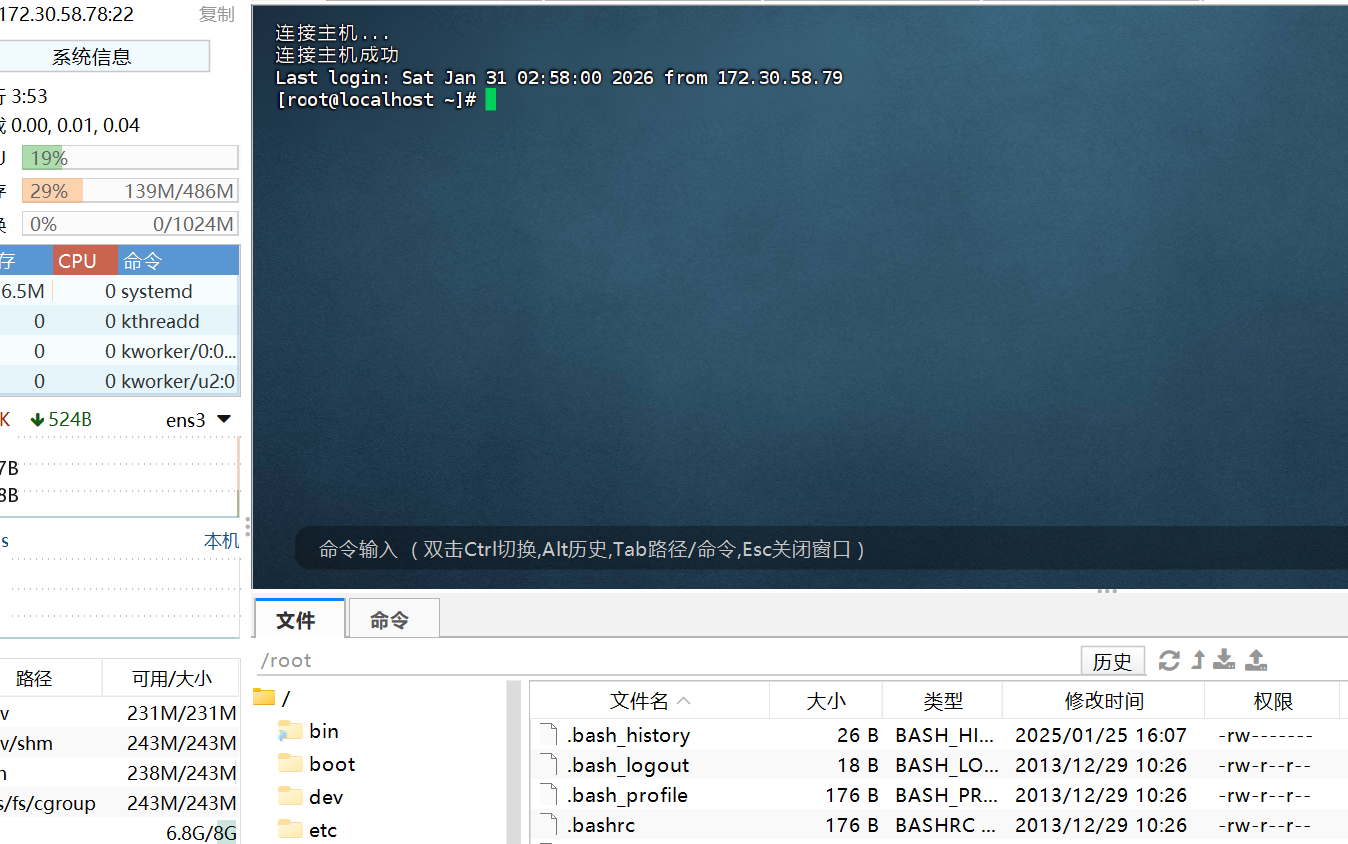The height and width of the screenshot is (844, 1348).
Task: Click the .bashrc file name
Action: 600,825
